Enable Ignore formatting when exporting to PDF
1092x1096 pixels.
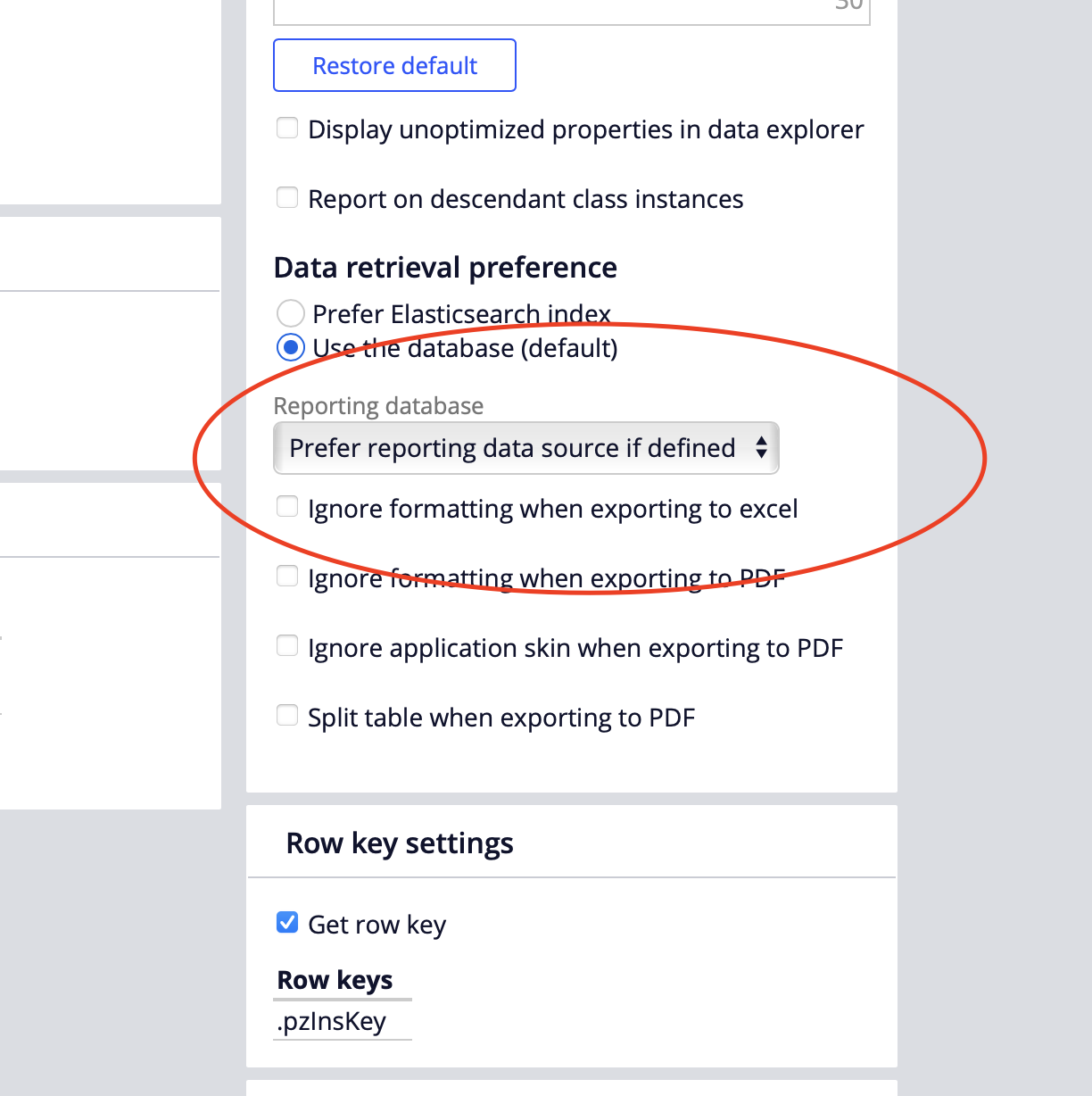pos(287,577)
